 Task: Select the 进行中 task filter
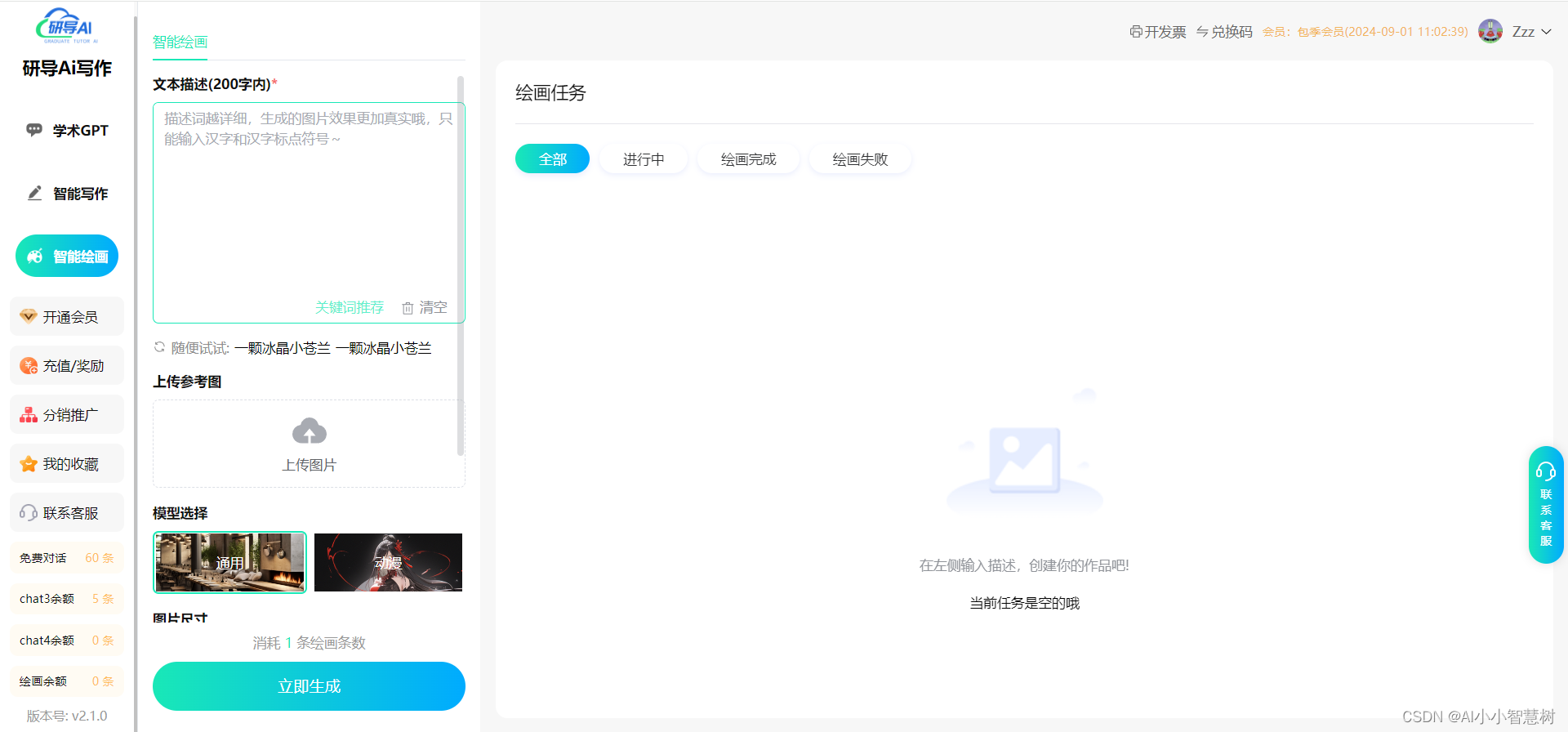point(644,159)
